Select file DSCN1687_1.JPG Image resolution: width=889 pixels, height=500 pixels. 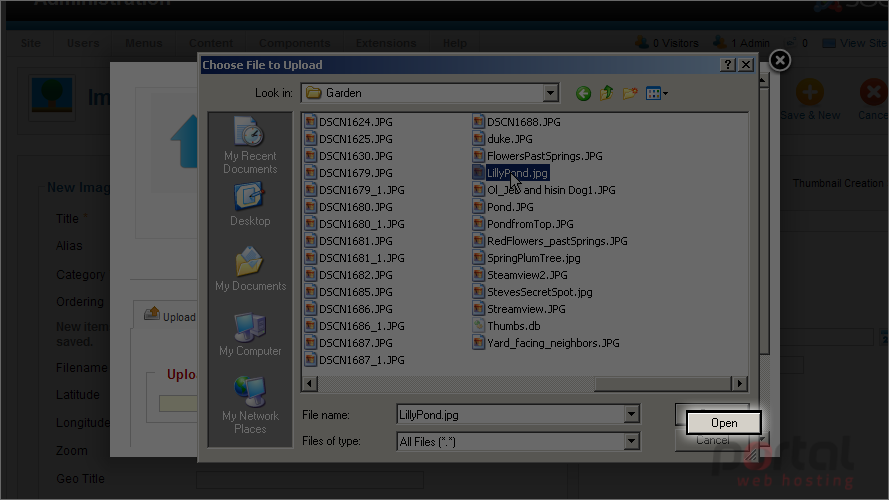click(354, 360)
